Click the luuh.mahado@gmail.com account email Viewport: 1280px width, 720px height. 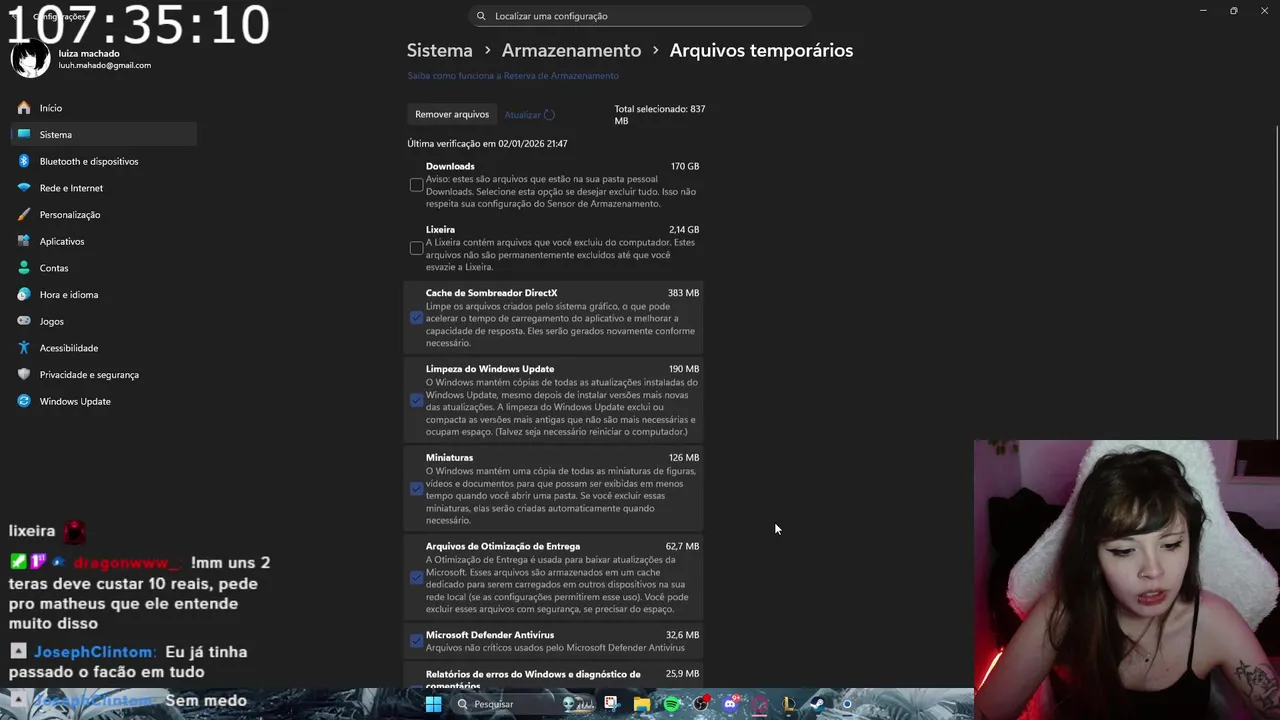[104, 66]
